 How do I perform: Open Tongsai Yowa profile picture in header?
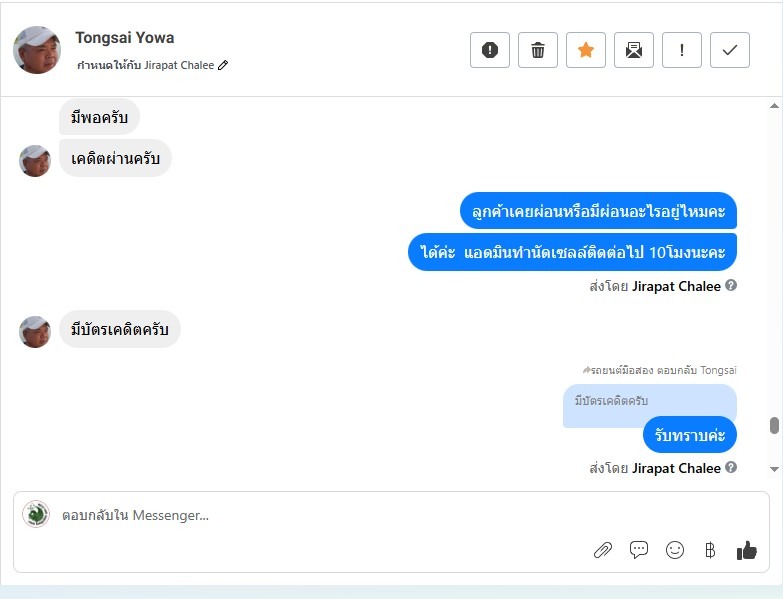click(x=37, y=50)
